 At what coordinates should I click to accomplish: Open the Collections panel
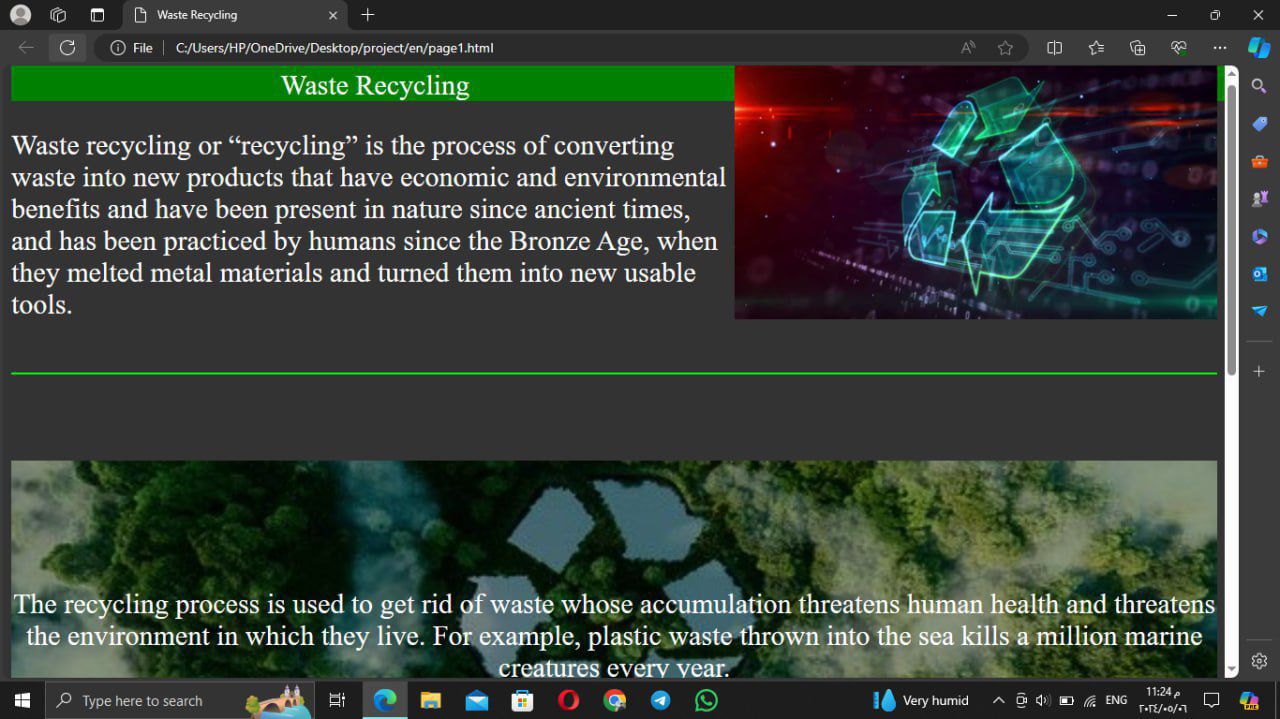1137,48
